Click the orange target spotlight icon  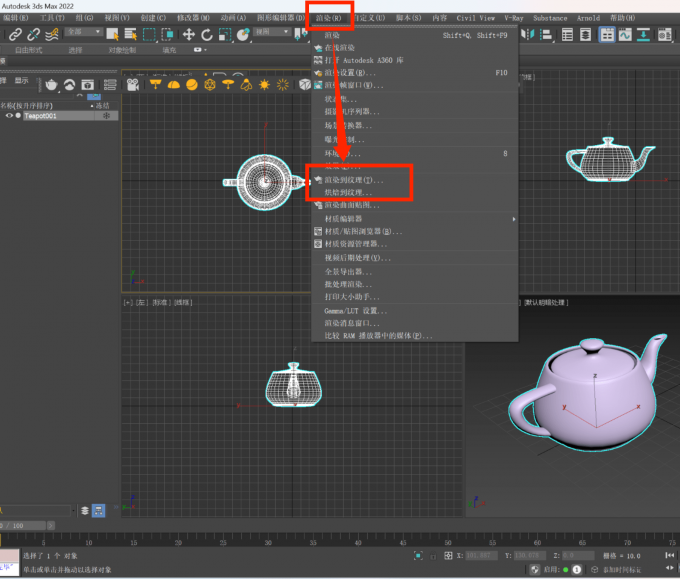(x=155, y=84)
